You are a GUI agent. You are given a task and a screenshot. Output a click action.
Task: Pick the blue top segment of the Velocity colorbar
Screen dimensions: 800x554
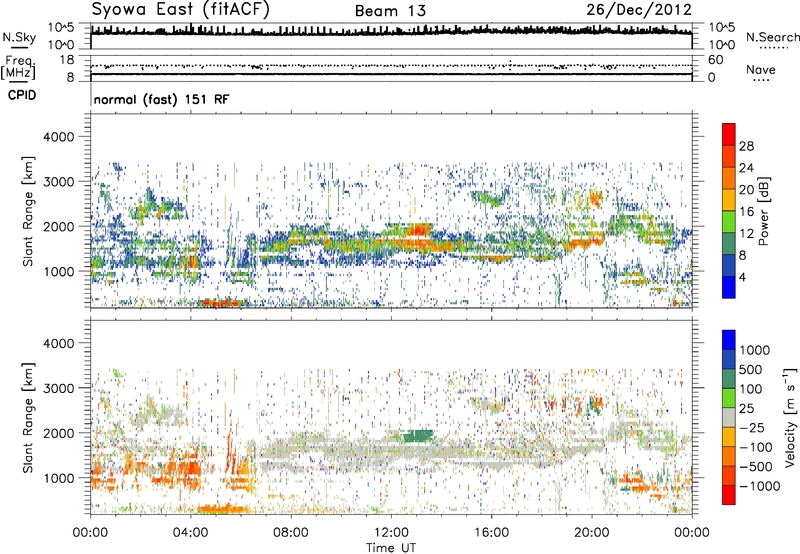click(729, 340)
